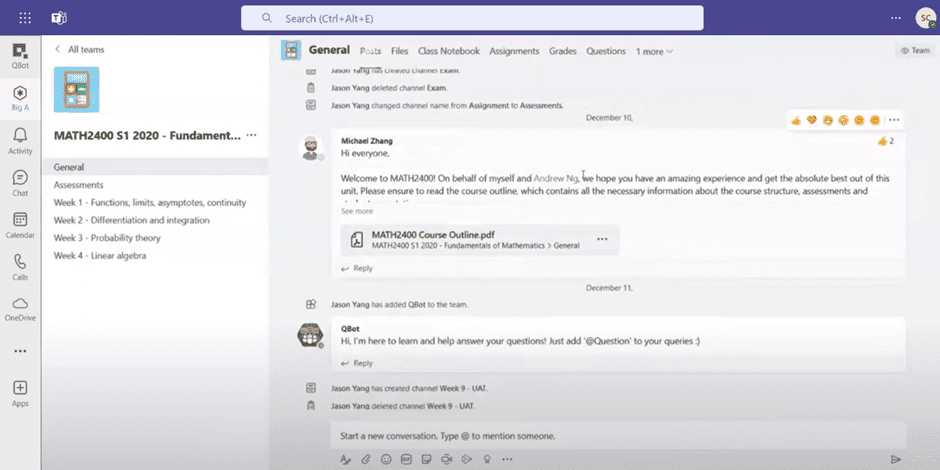Open the Apps store
This screenshot has width=940, height=470.
pyautogui.click(x=20, y=393)
